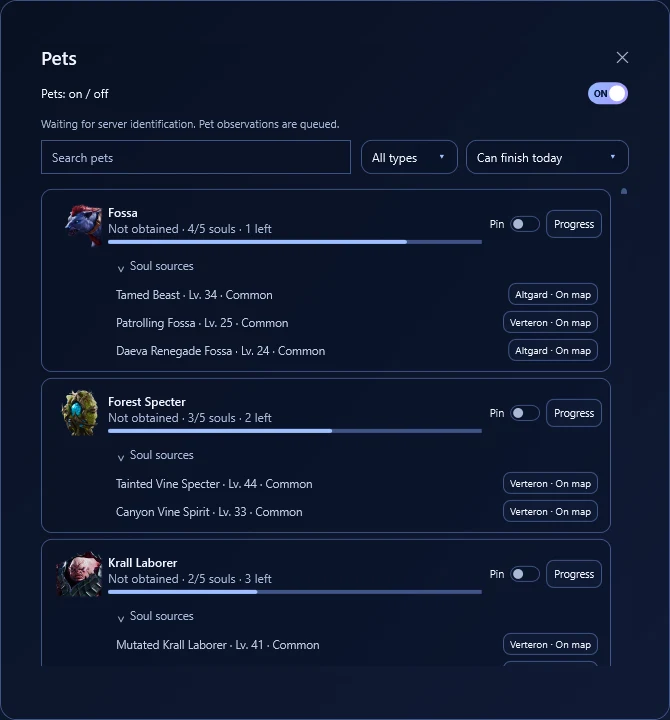Click the Forest Specter soul progress bar
This screenshot has height=720, width=670.
tap(295, 431)
